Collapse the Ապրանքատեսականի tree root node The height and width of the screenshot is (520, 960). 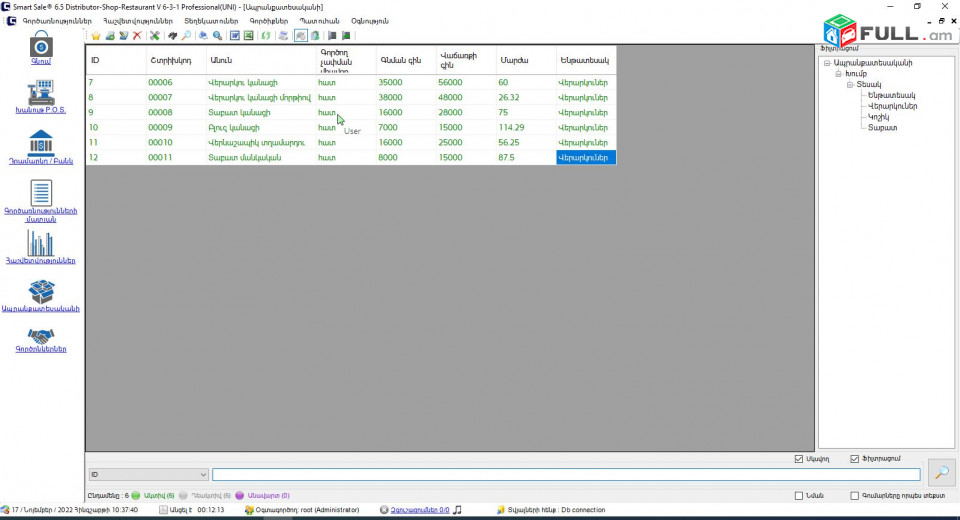click(827, 63)
